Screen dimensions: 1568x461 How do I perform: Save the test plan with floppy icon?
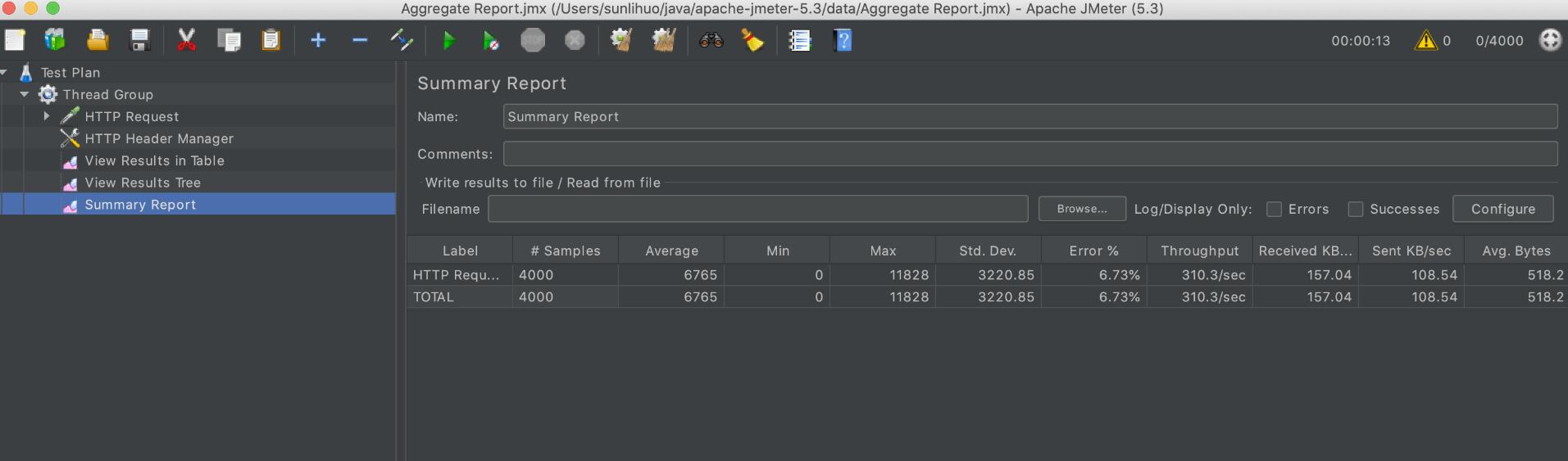(140, 40)
